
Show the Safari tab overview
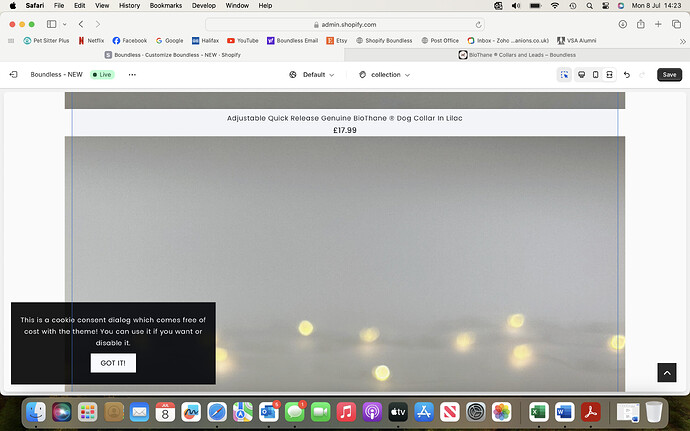pos(676,24)
